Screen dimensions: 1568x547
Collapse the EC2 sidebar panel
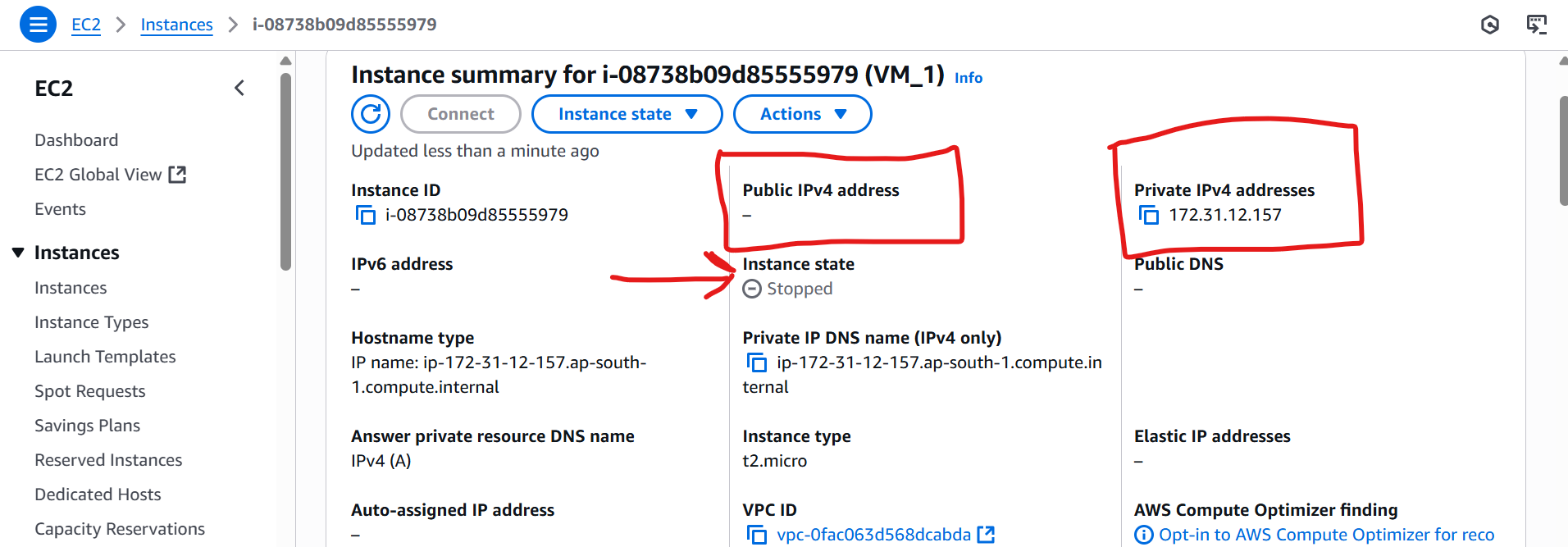(239, 87)
